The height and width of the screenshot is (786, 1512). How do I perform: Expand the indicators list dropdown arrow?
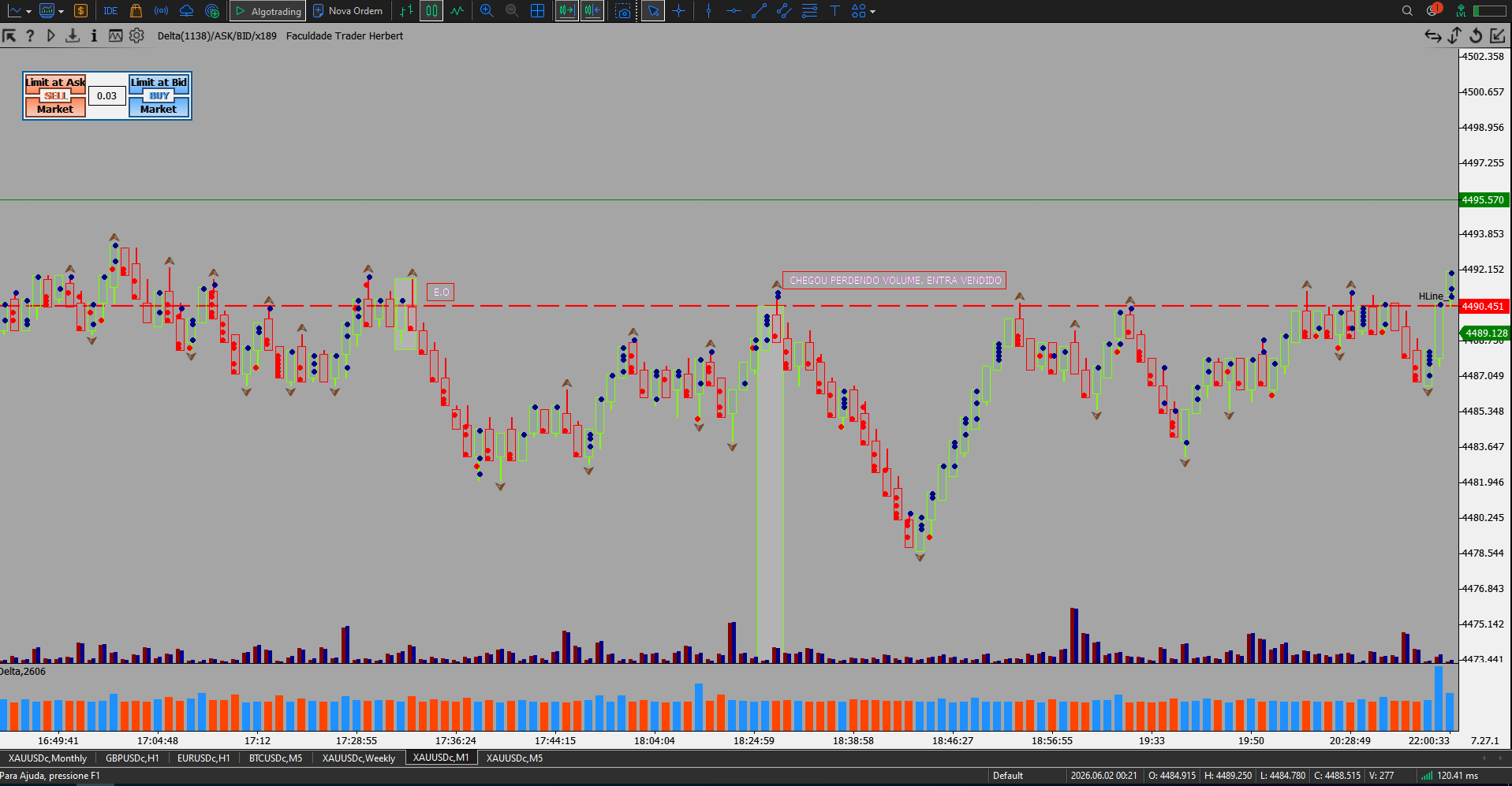(61, 12)
